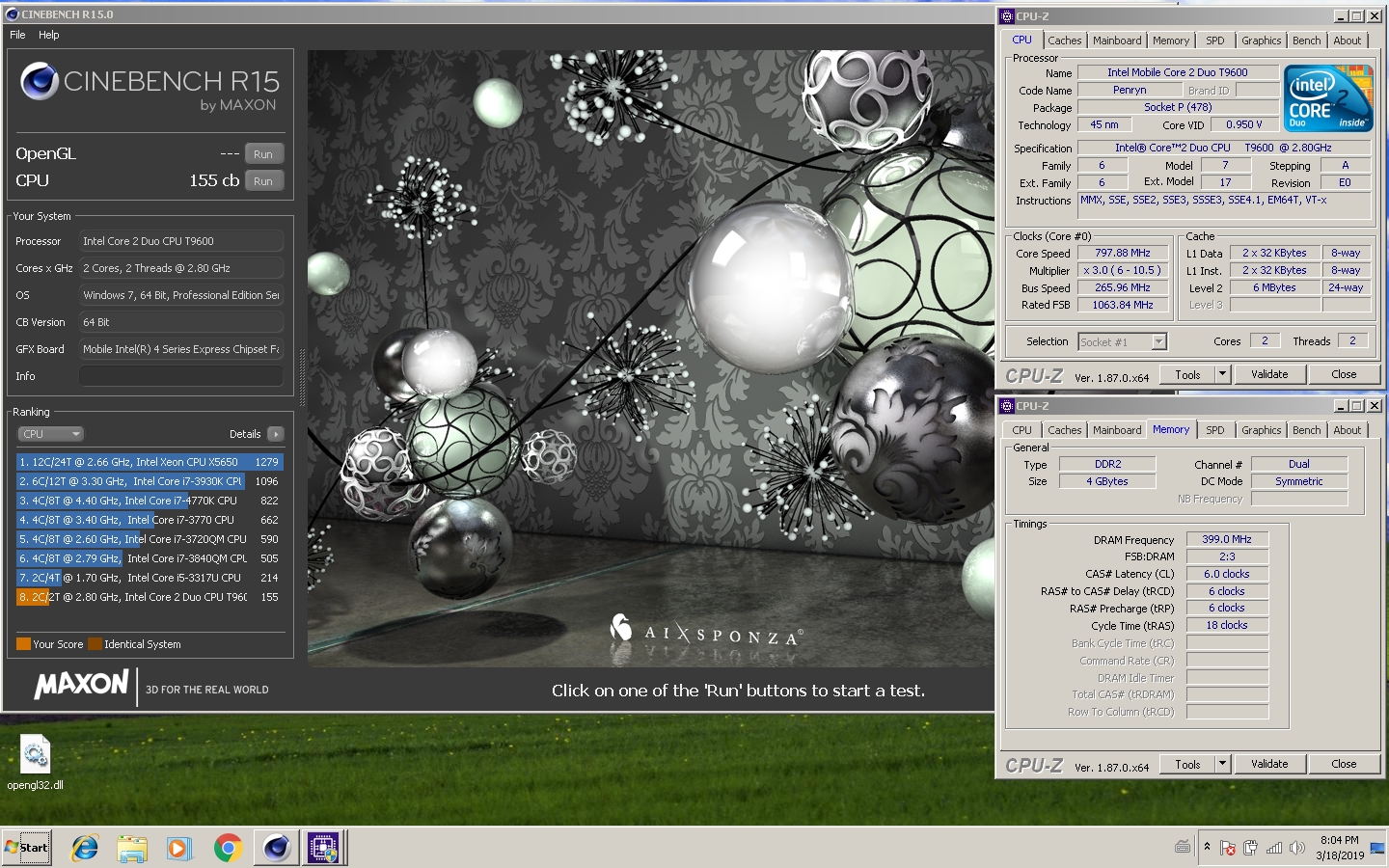Open About tab in CPU-Z timings window
The width and height of the screenshot is (1389, 868).
click(1348, 430)
